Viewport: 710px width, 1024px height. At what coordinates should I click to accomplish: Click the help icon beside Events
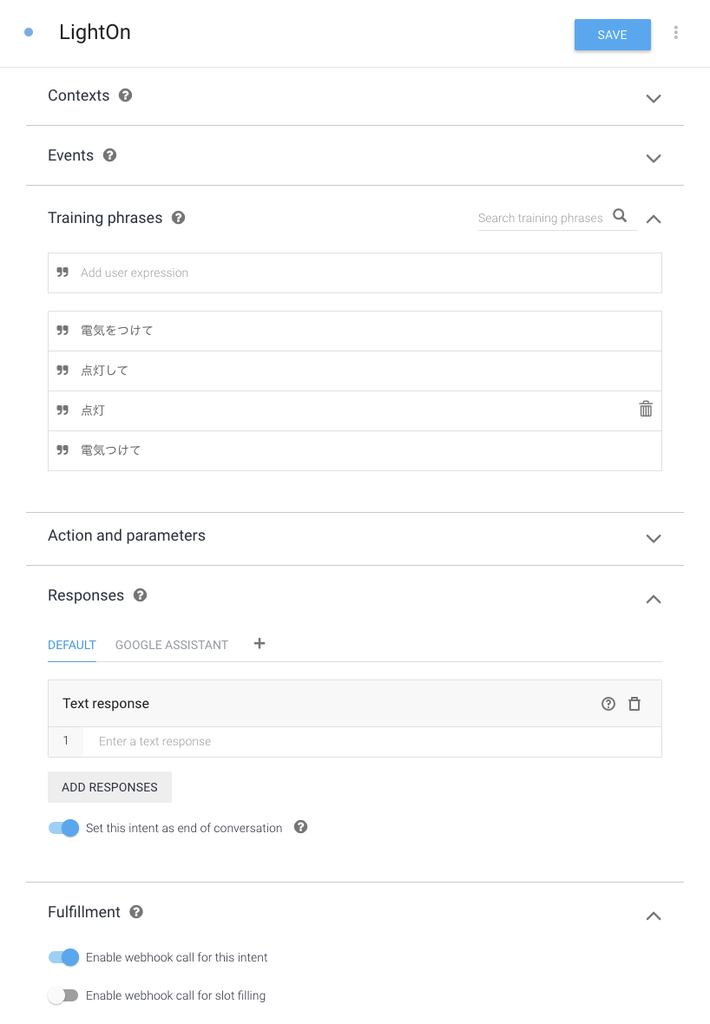(x=110, y=156)
